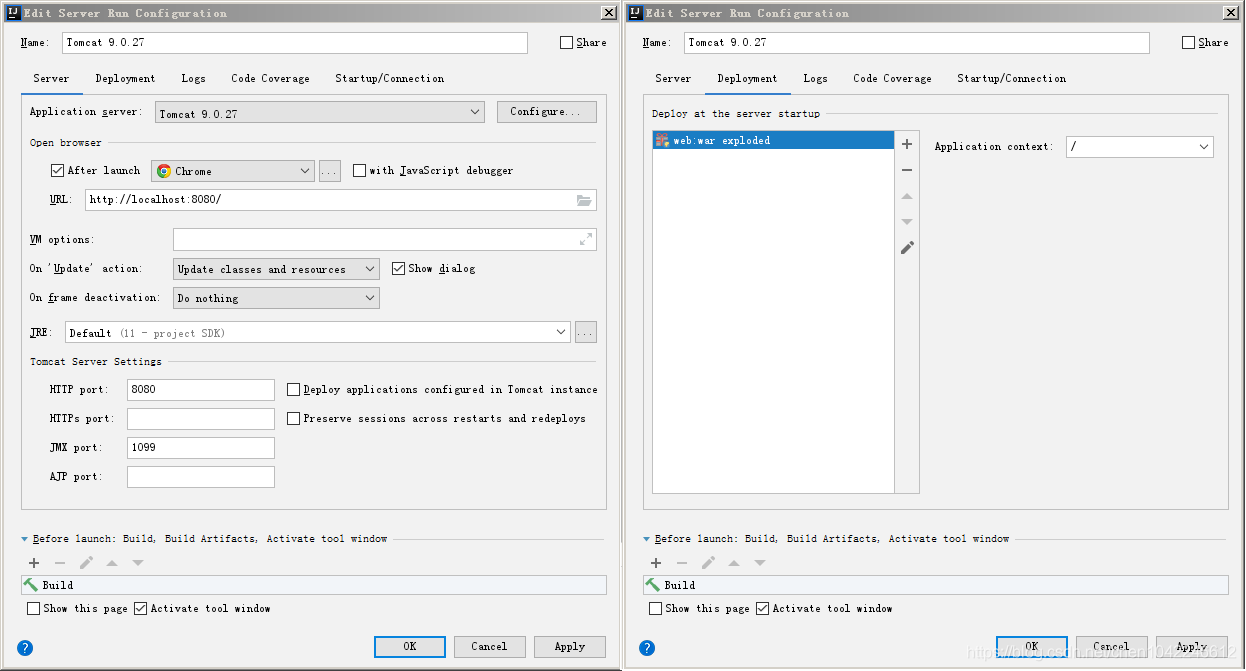Open Logs tab in right dialog

click(815, 79)
